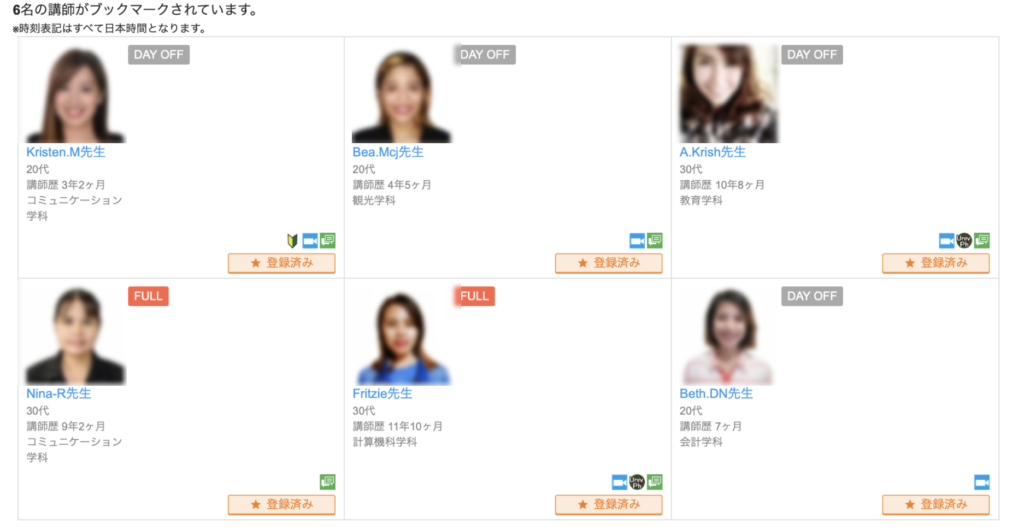This screenshot has width=1024, height=530.
Task: Click the video camera icon on Kristen.M card
Action: coord(310,241)
